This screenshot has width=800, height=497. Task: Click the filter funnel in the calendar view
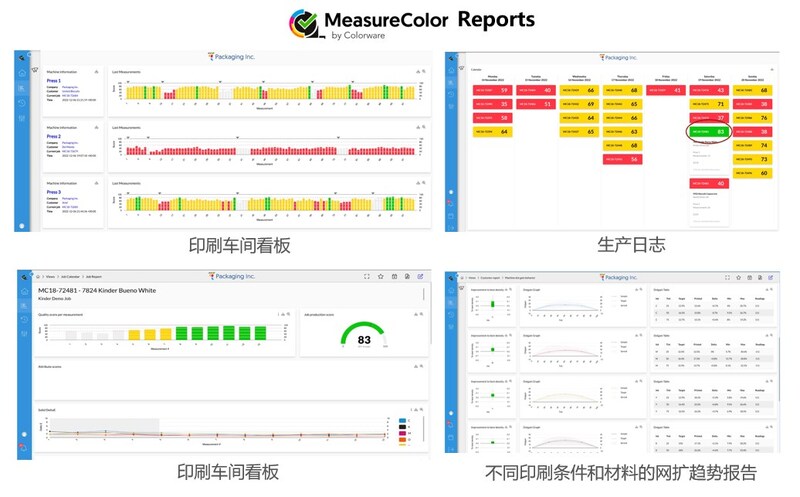coord(461,68)
